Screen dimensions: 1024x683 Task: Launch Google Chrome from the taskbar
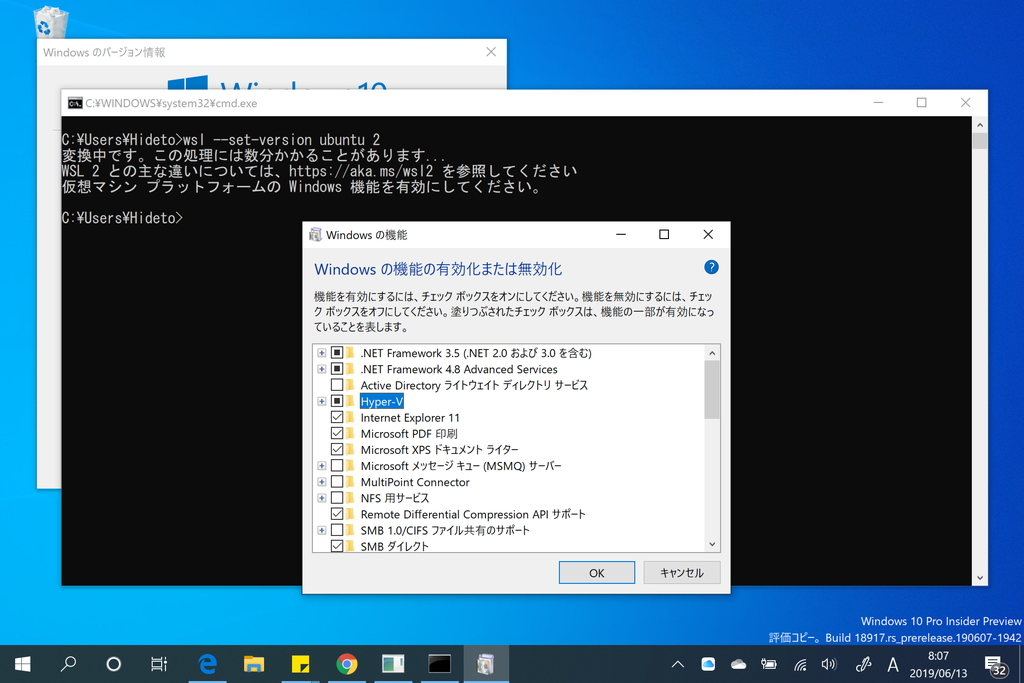[347, 663]
